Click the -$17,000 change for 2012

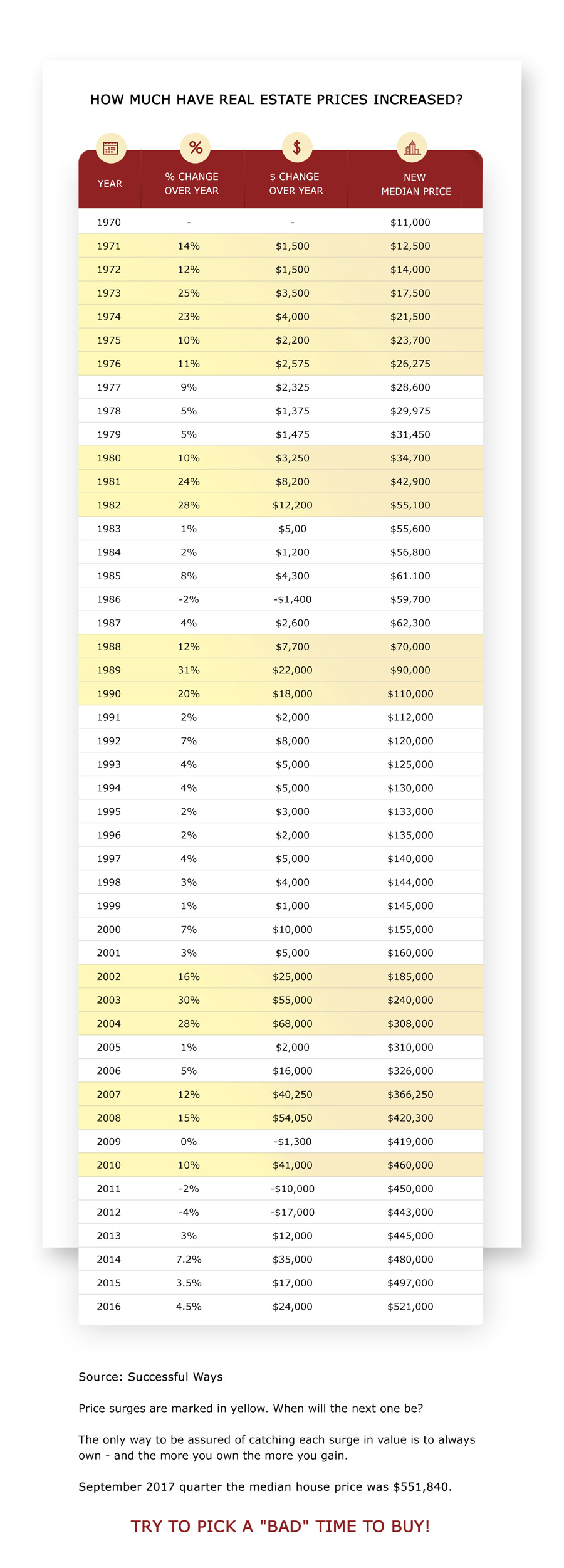point(292,1213)
